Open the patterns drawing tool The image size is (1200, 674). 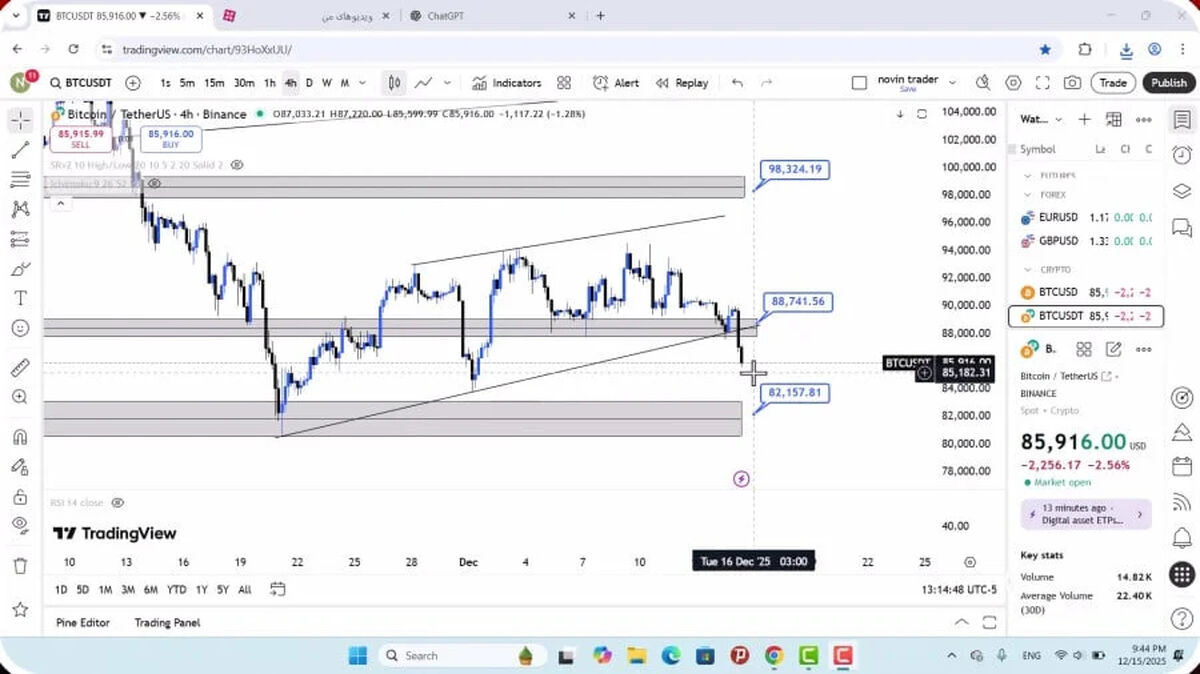tap(20, 209)
